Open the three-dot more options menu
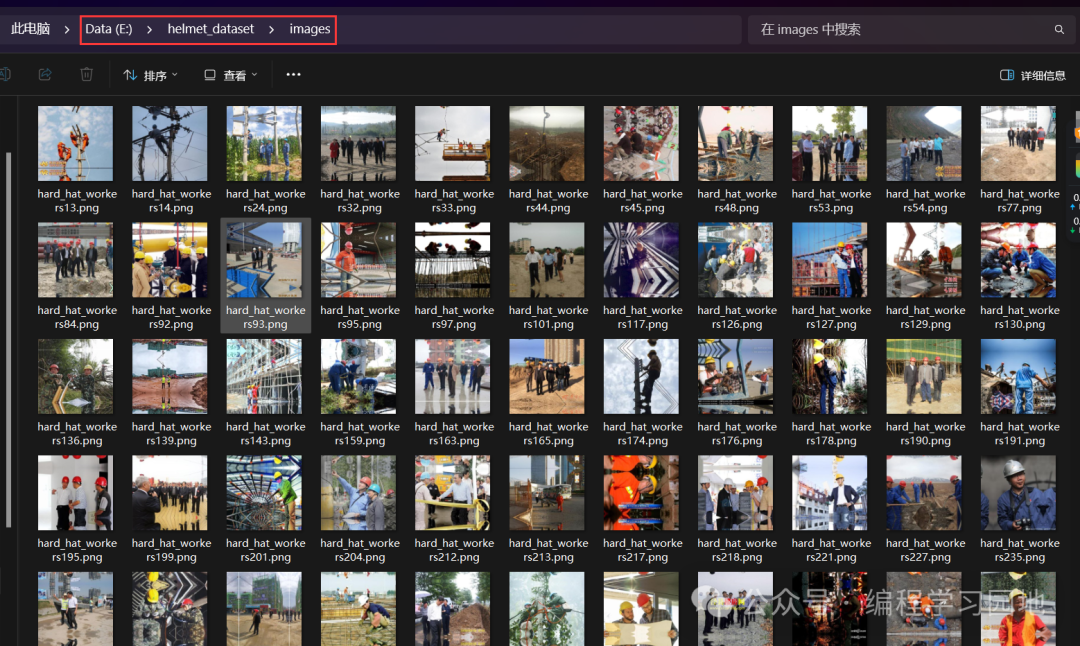This screenshot has height=646, width=1080. point(293,74)
